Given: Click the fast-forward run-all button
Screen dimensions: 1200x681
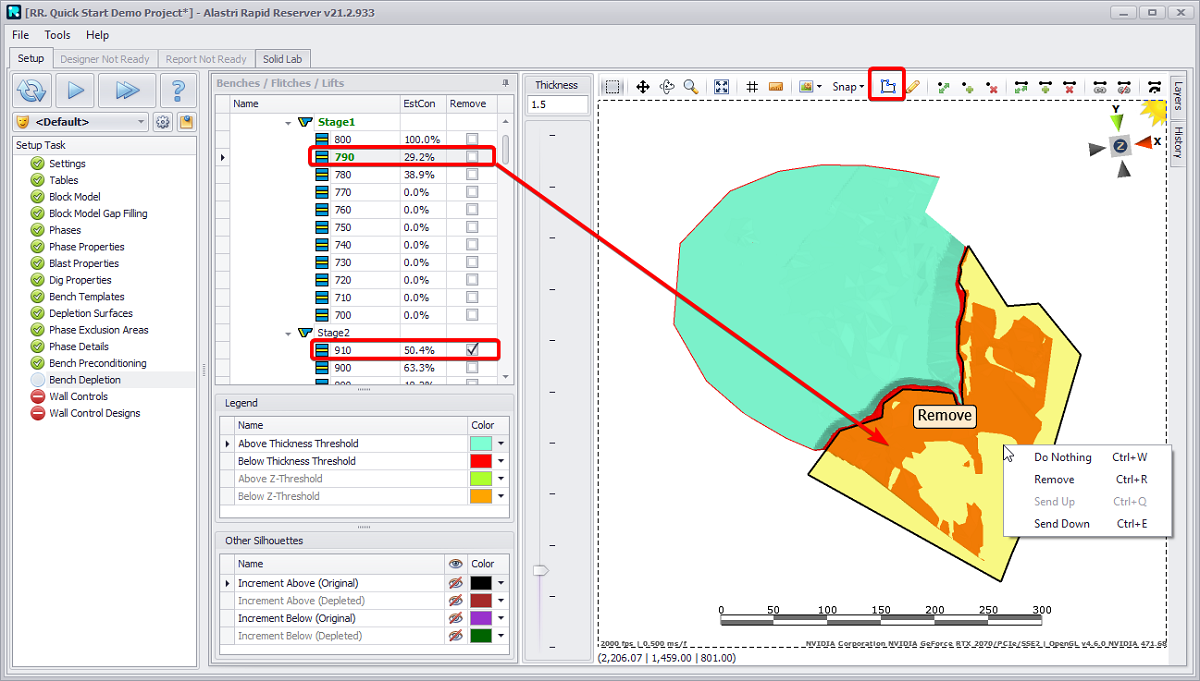Looking at the screenshot, I should coord(127,90).
